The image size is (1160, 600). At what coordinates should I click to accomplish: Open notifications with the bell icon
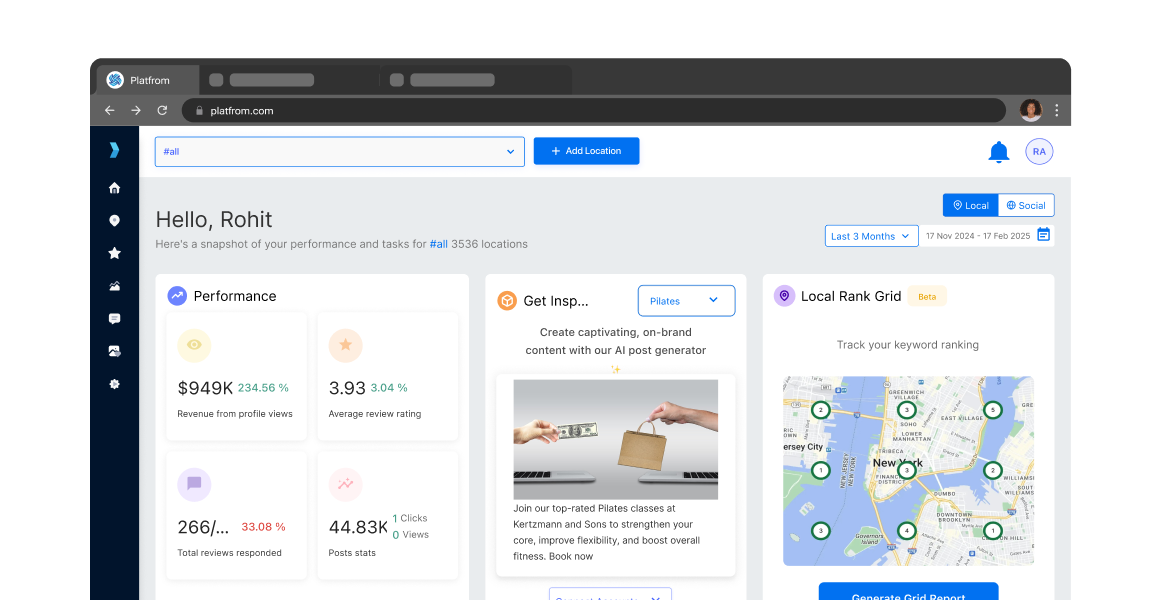coord(999,152)
